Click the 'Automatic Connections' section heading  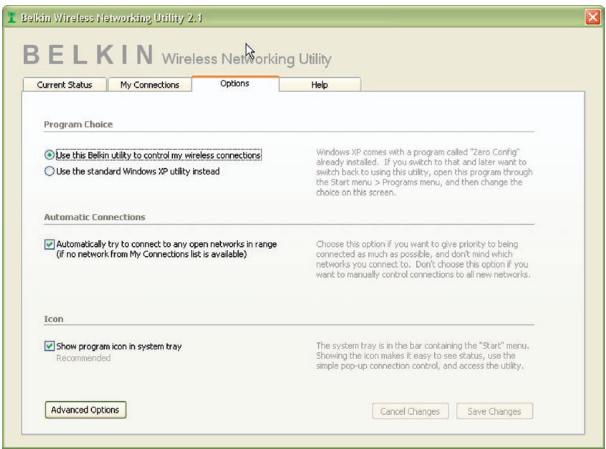95,217
